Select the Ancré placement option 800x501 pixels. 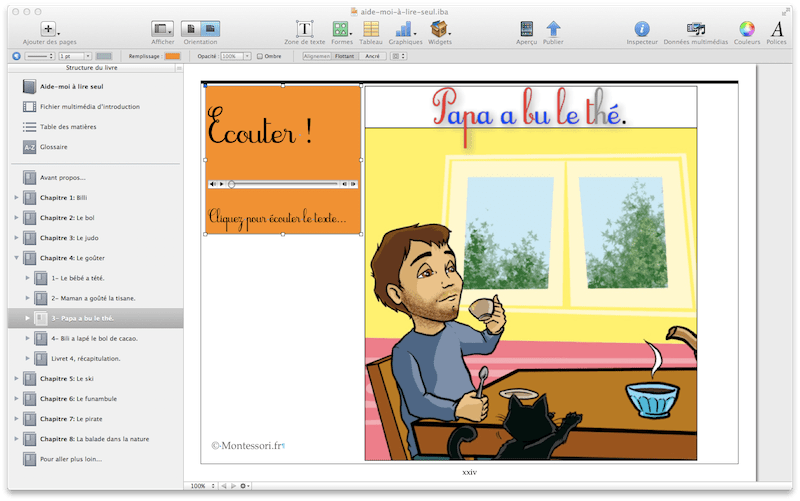[x=372, y=56]
